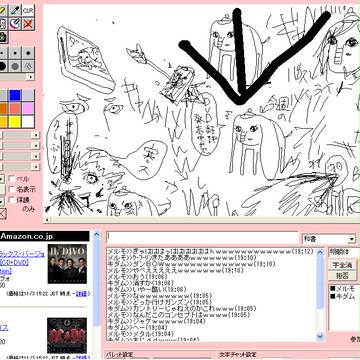Click chat log scroll down arrow
360x360 pixels.
pos(320,336)
